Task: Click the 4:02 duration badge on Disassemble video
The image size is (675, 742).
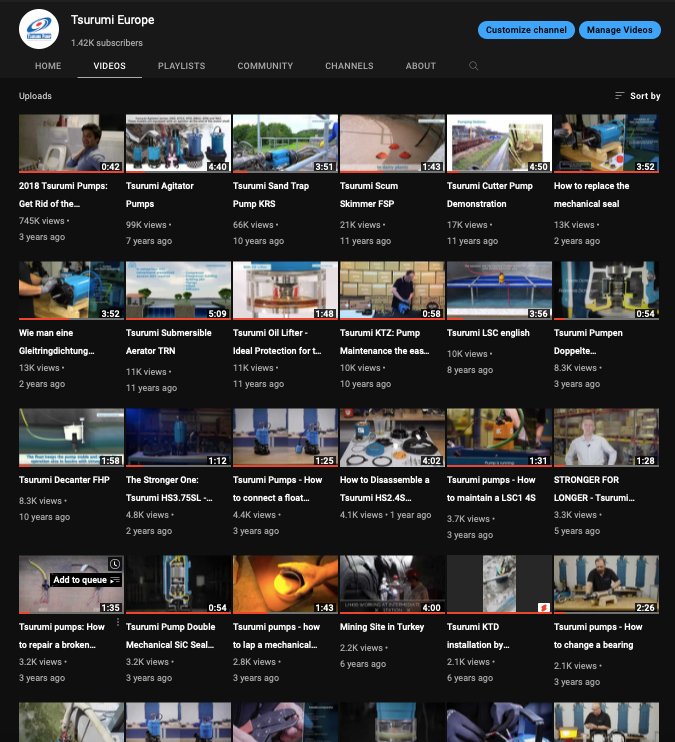Action: tap(431, 460)
